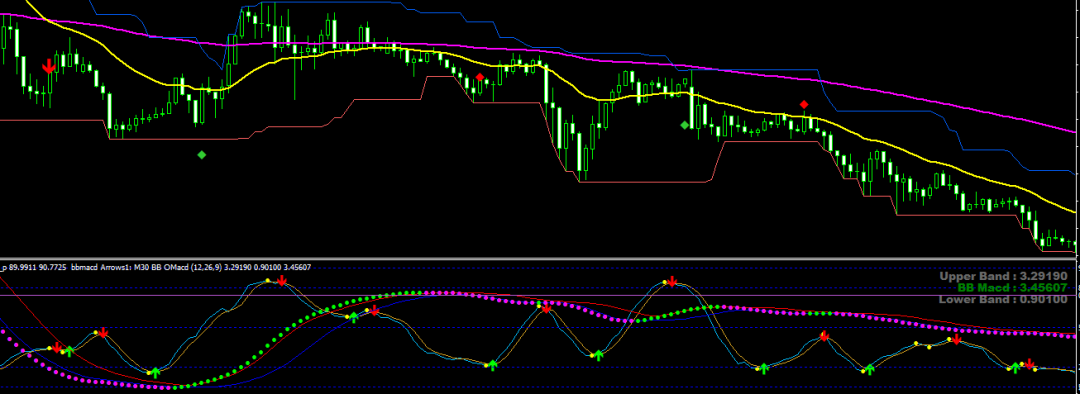
Task: Select the green 'BB Macd : 3.45607' label
Action: point(1012,287)
